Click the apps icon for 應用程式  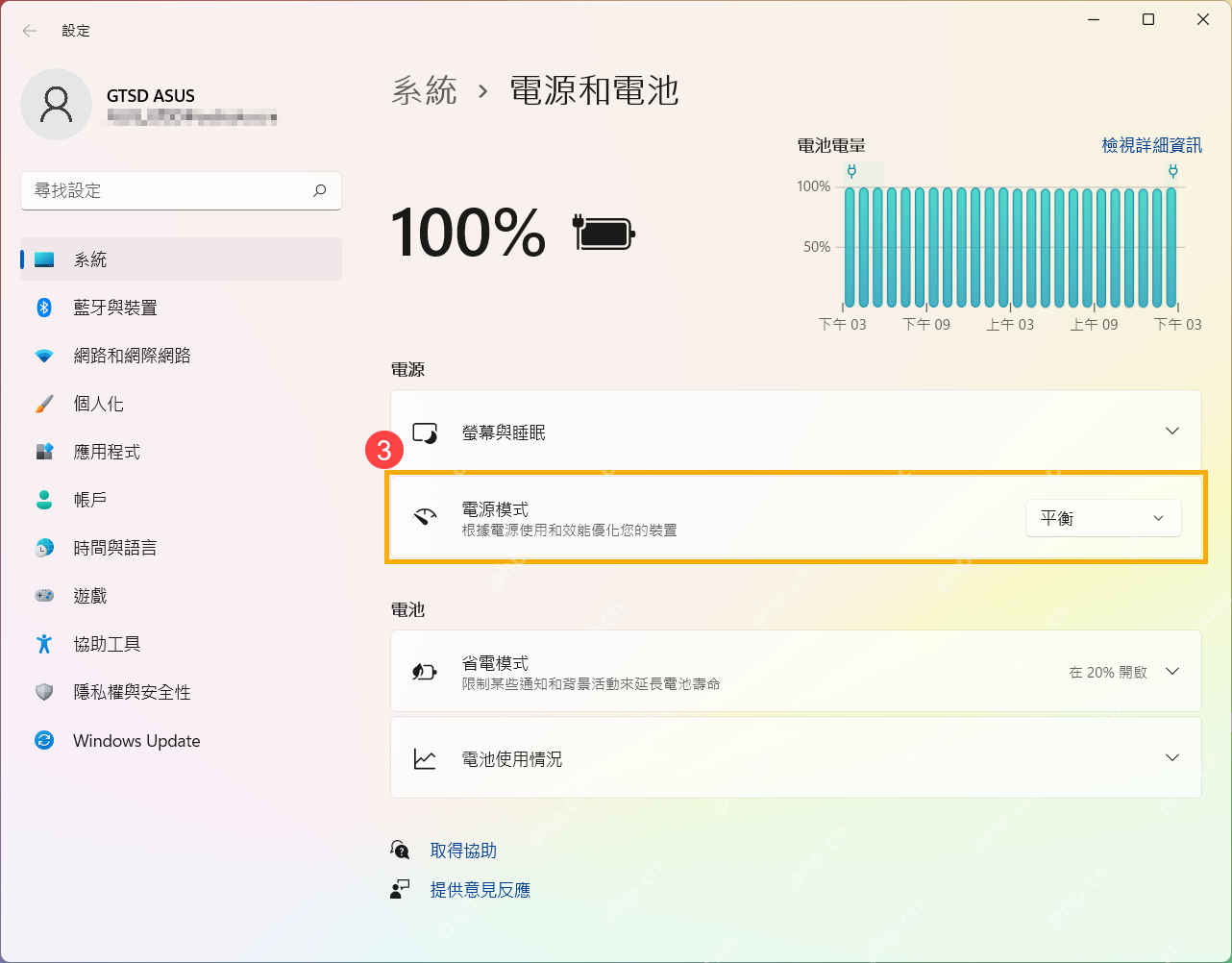[x=44, y=452]
